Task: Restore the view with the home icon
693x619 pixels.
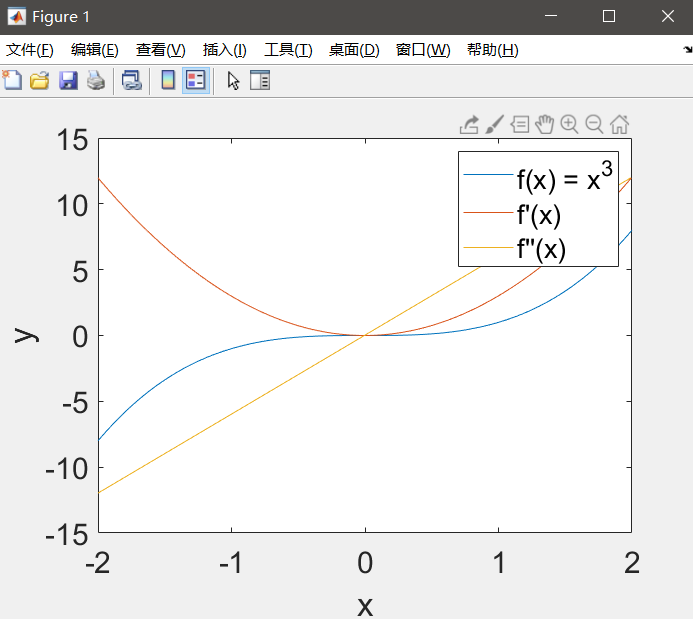Action: coord(619,124)
